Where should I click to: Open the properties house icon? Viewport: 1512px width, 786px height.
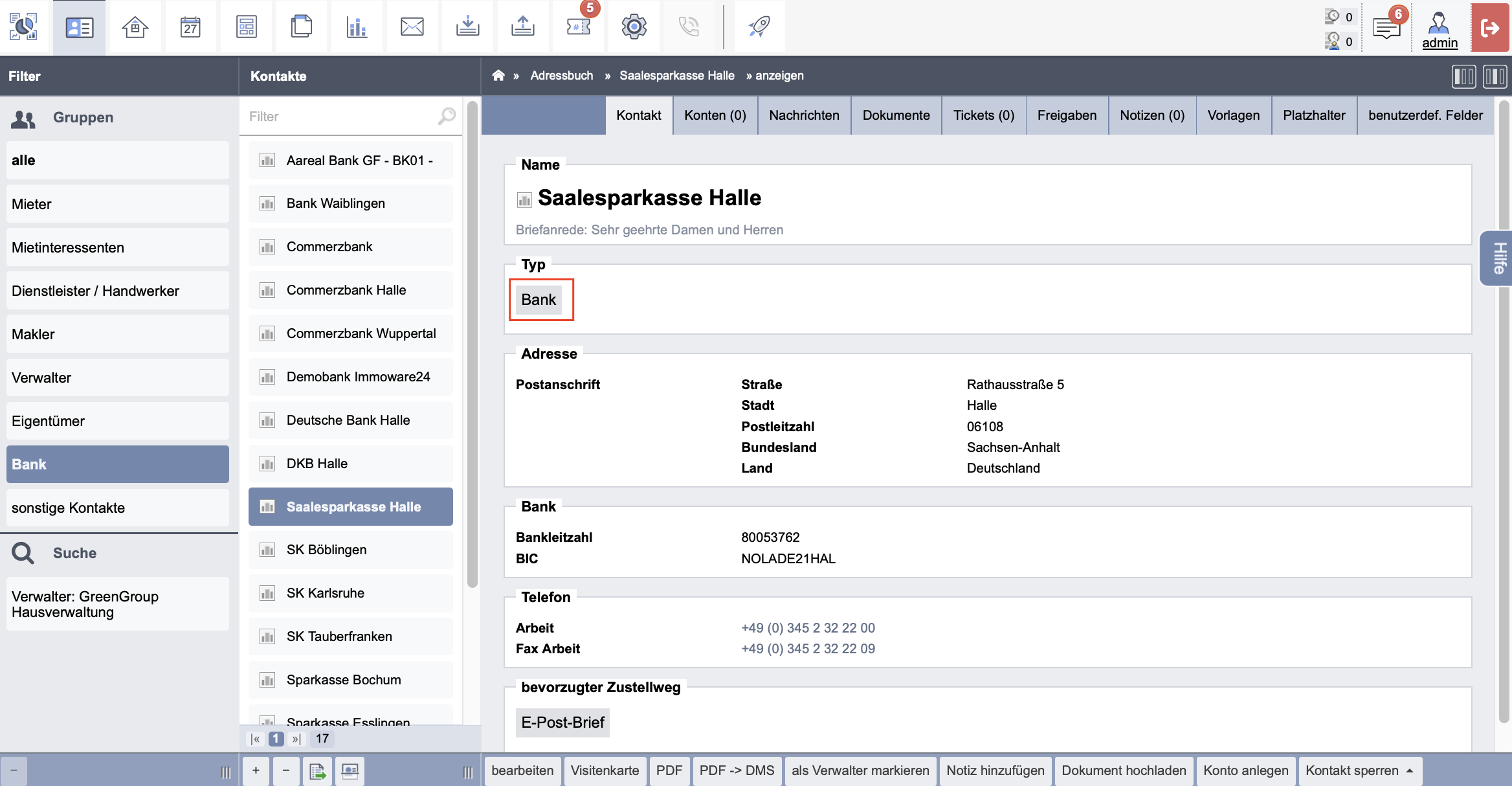[x=135, y=27]
